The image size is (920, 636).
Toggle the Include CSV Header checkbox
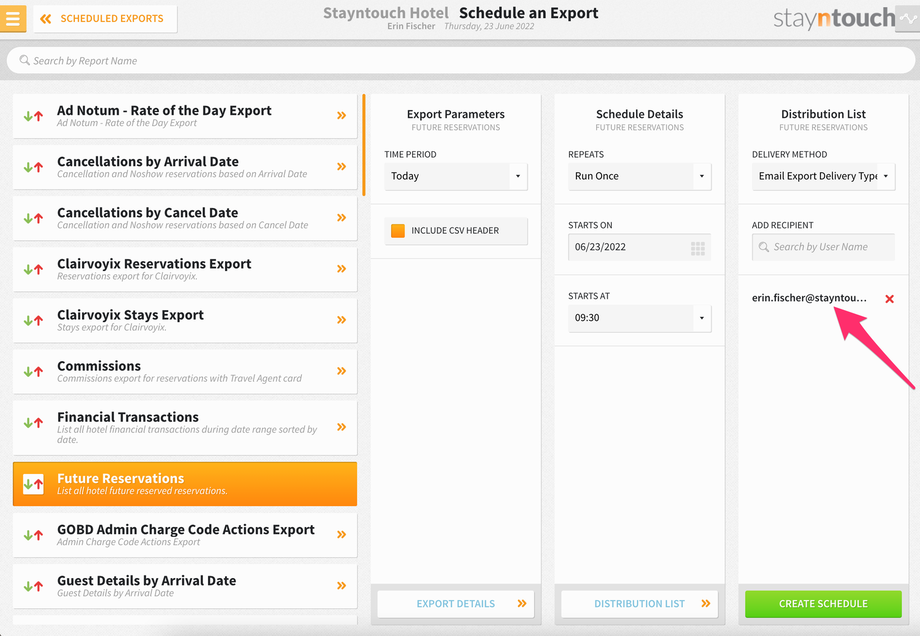point(398,231)
